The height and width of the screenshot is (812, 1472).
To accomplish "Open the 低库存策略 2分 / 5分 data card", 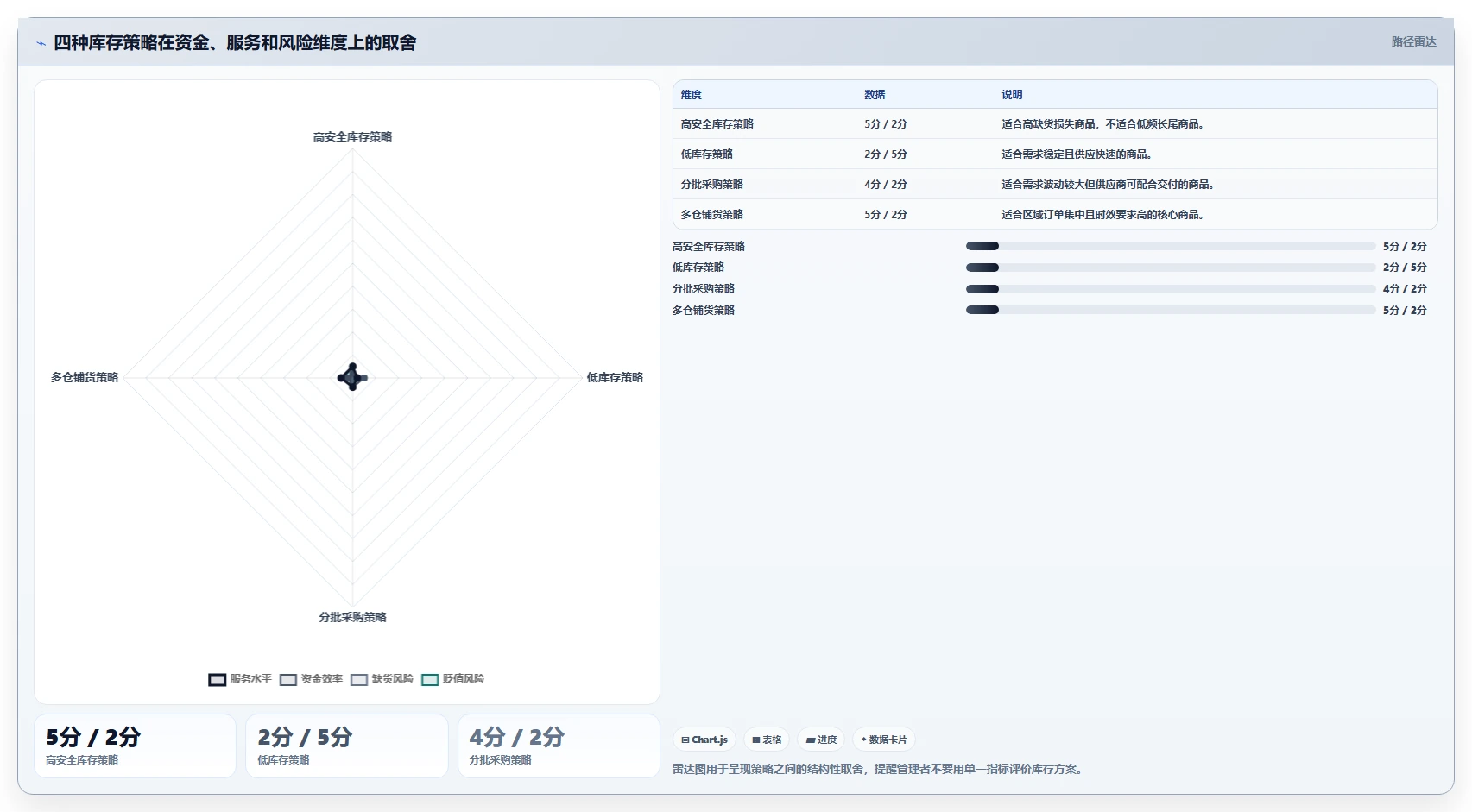I will coord(347,746).
